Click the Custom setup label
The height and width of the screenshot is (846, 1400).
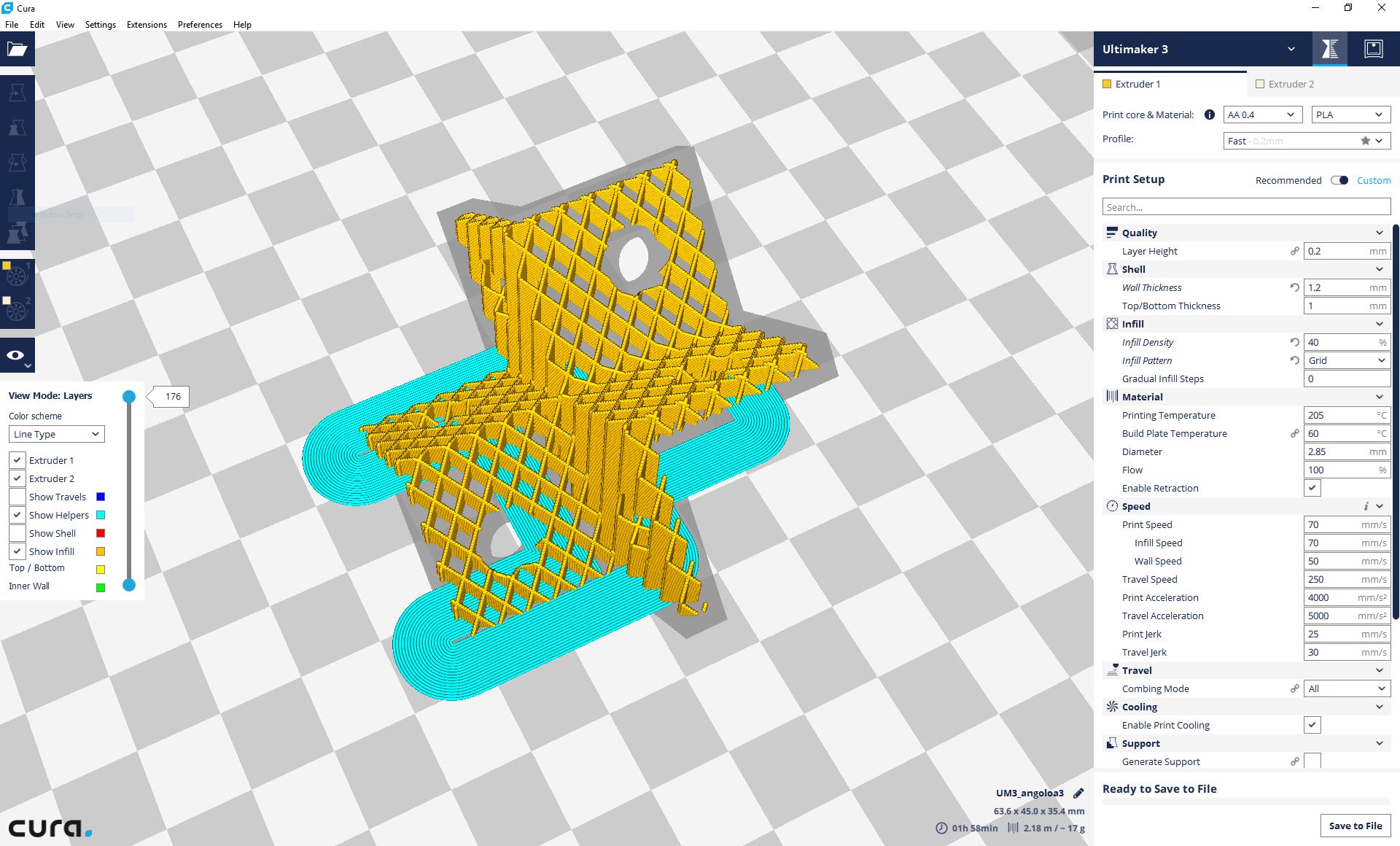coord(1374,180)
